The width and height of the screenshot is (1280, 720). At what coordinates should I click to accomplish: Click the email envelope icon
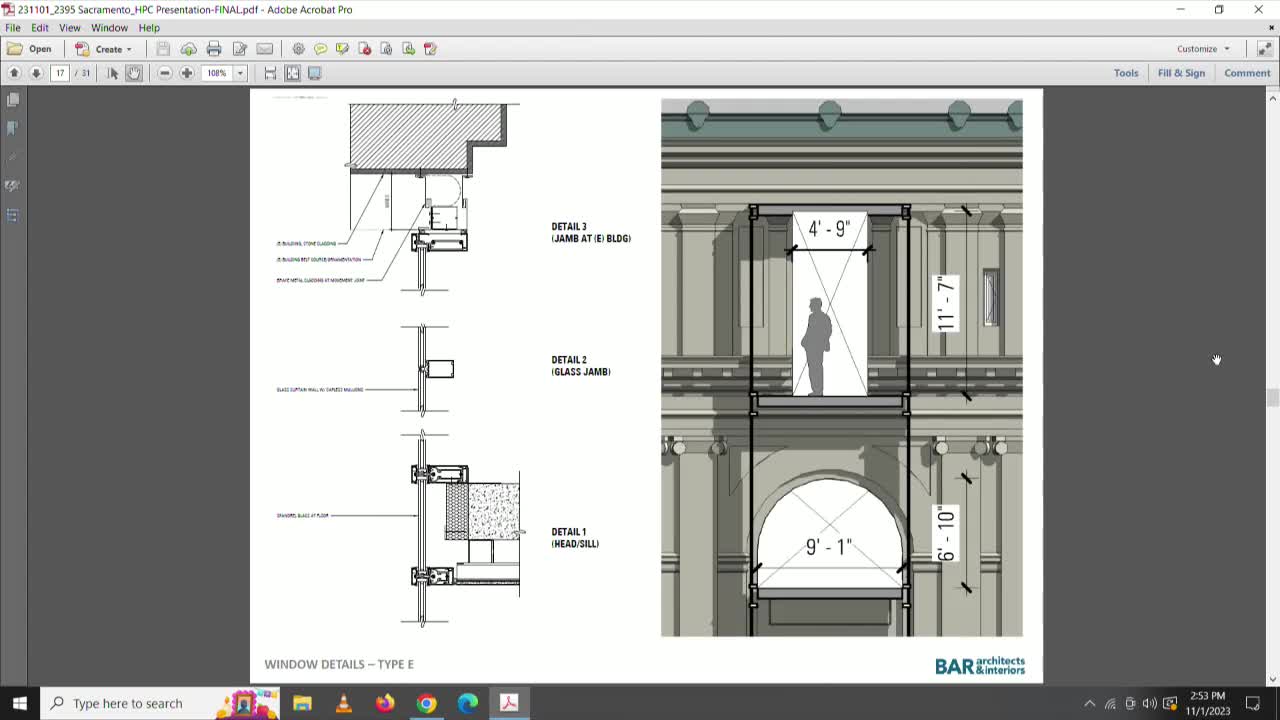[x=264, y=49]
